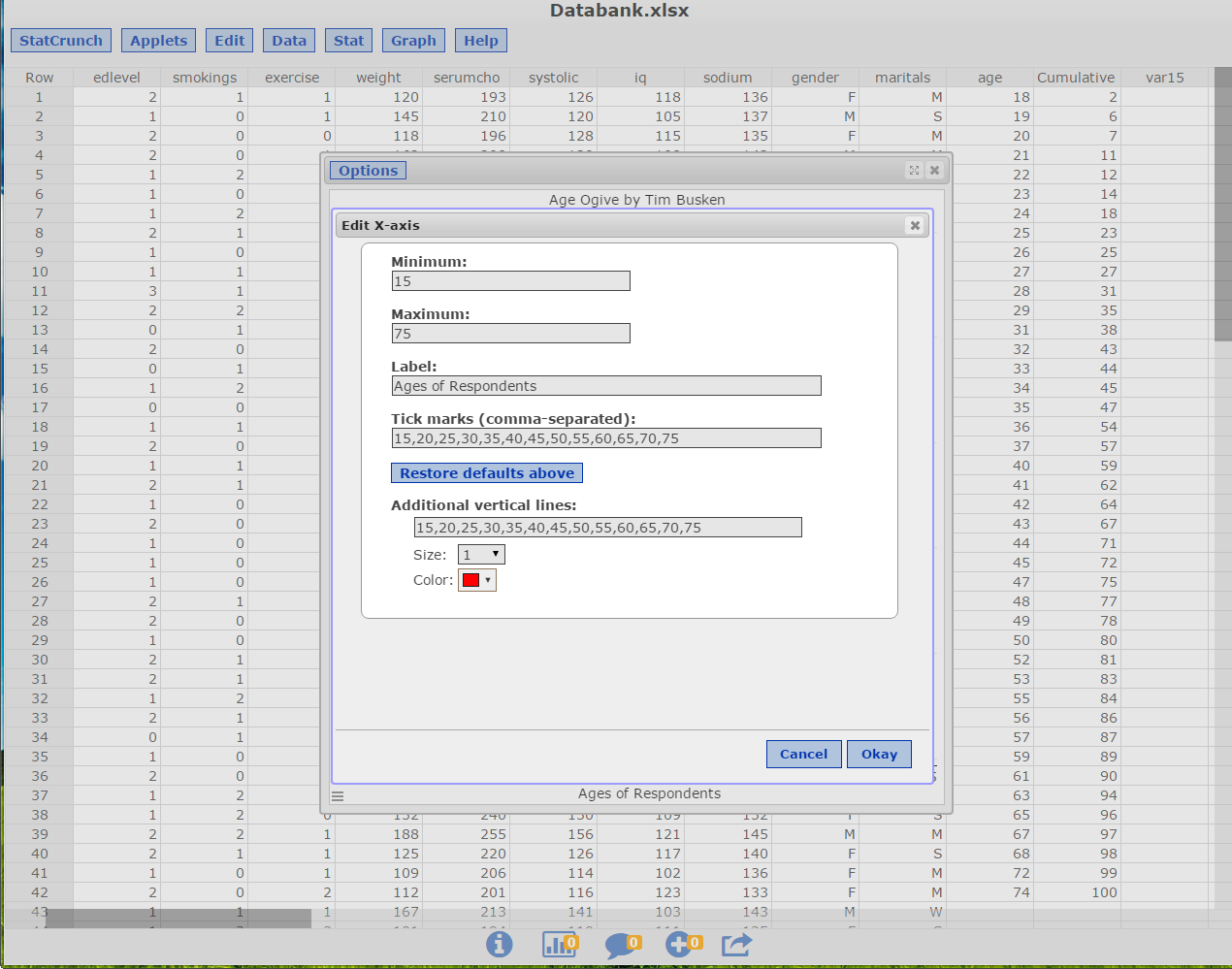This screenshot has height=969, width=1232.
Task: Click the Maximum input field
Action: (510, 334)
